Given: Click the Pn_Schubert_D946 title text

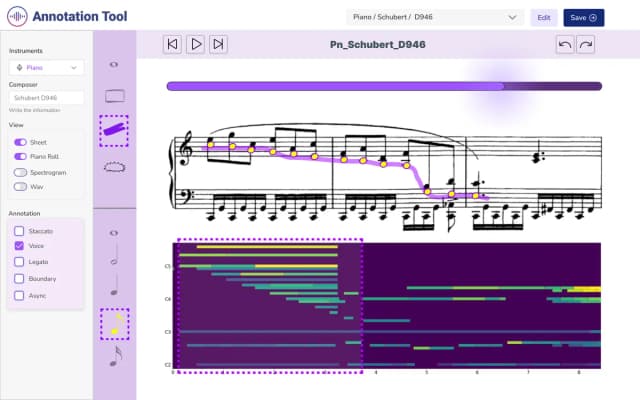Looking at the screenshot, I should click(x=378, y=44).
